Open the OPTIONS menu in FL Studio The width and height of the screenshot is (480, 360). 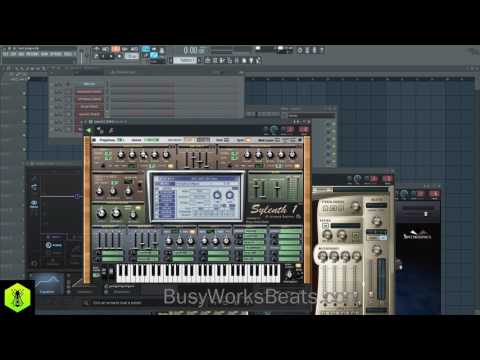coord(56,54)
